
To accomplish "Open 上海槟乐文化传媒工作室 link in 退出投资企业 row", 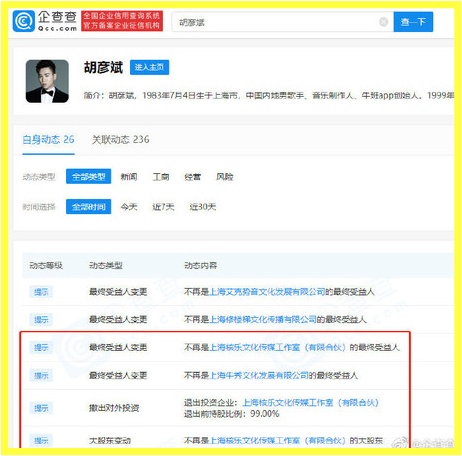I will pyautogui.click(x=311, y=403).
